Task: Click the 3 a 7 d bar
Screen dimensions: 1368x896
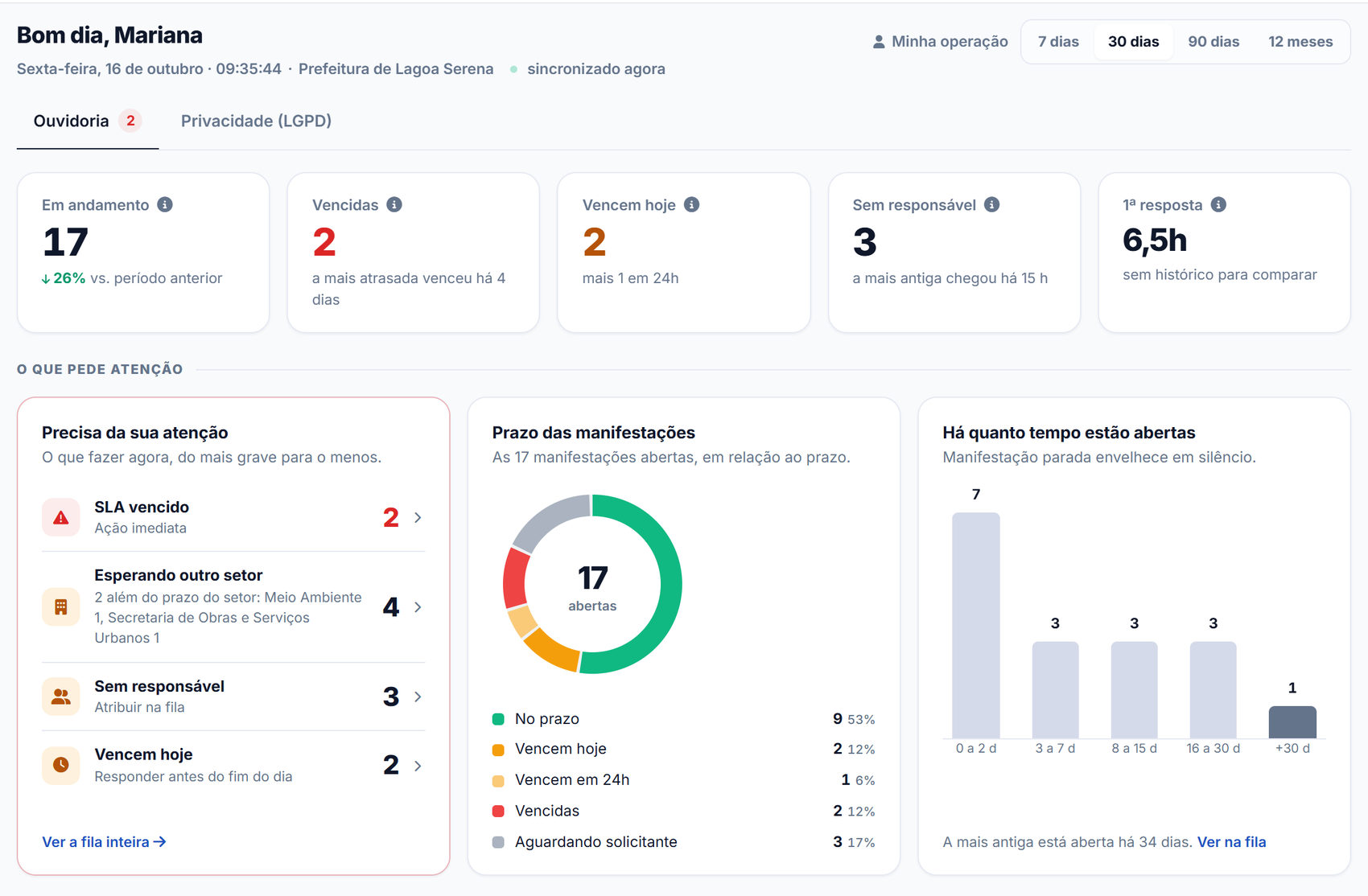Action: point(1055,690)
